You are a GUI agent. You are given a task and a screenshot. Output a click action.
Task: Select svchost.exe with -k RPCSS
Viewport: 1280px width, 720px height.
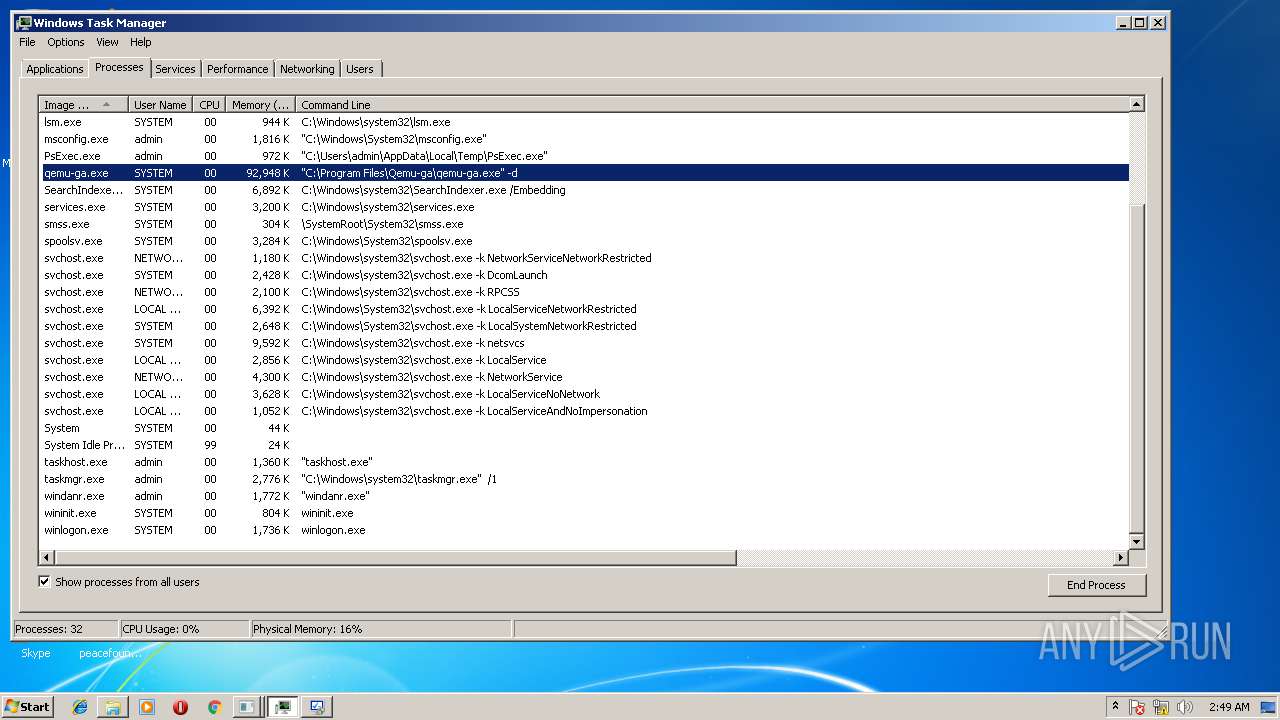pos(584,292)
